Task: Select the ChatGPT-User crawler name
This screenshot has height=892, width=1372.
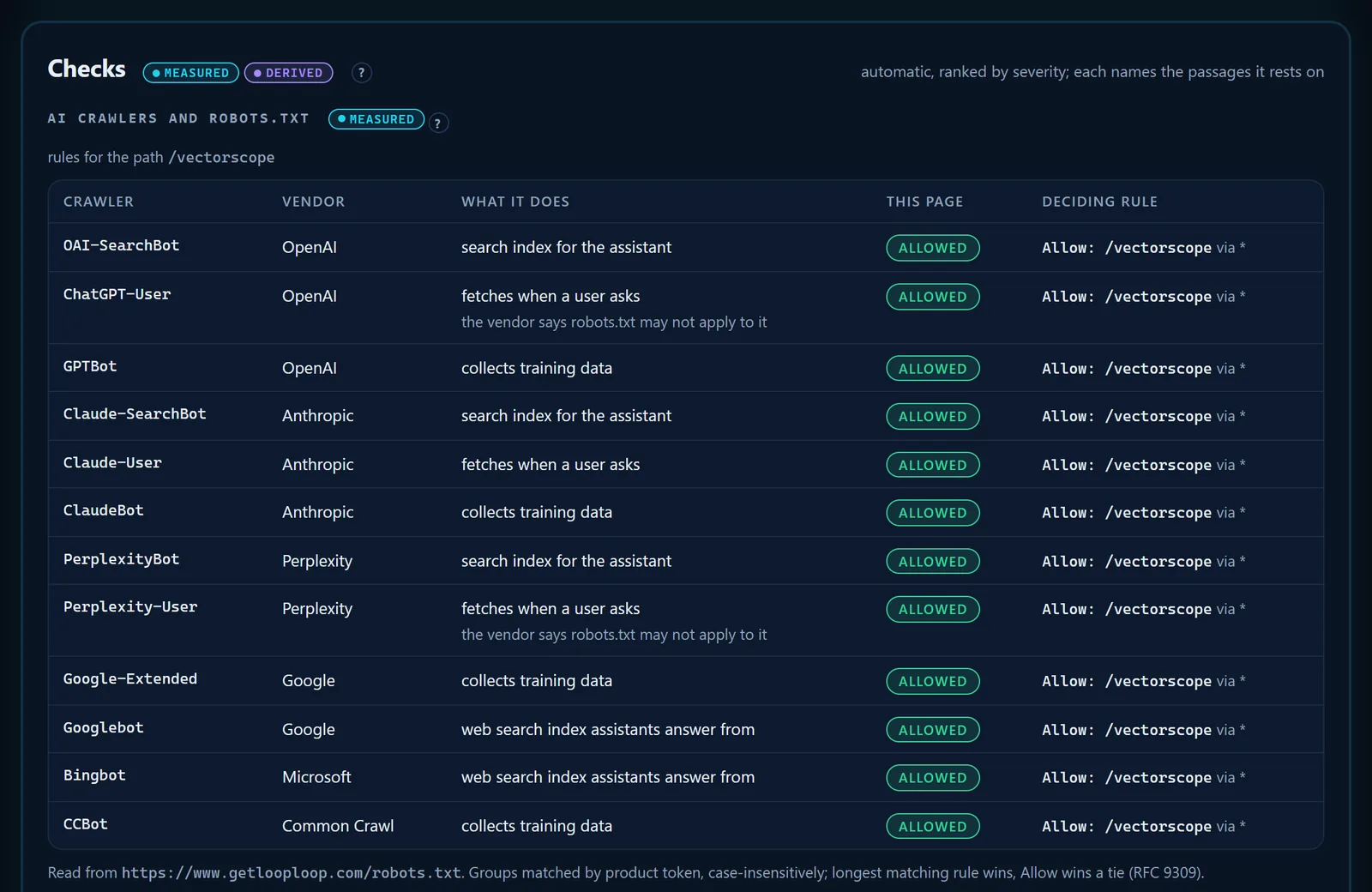Action: pyautogui.click(x=117, y=294)
